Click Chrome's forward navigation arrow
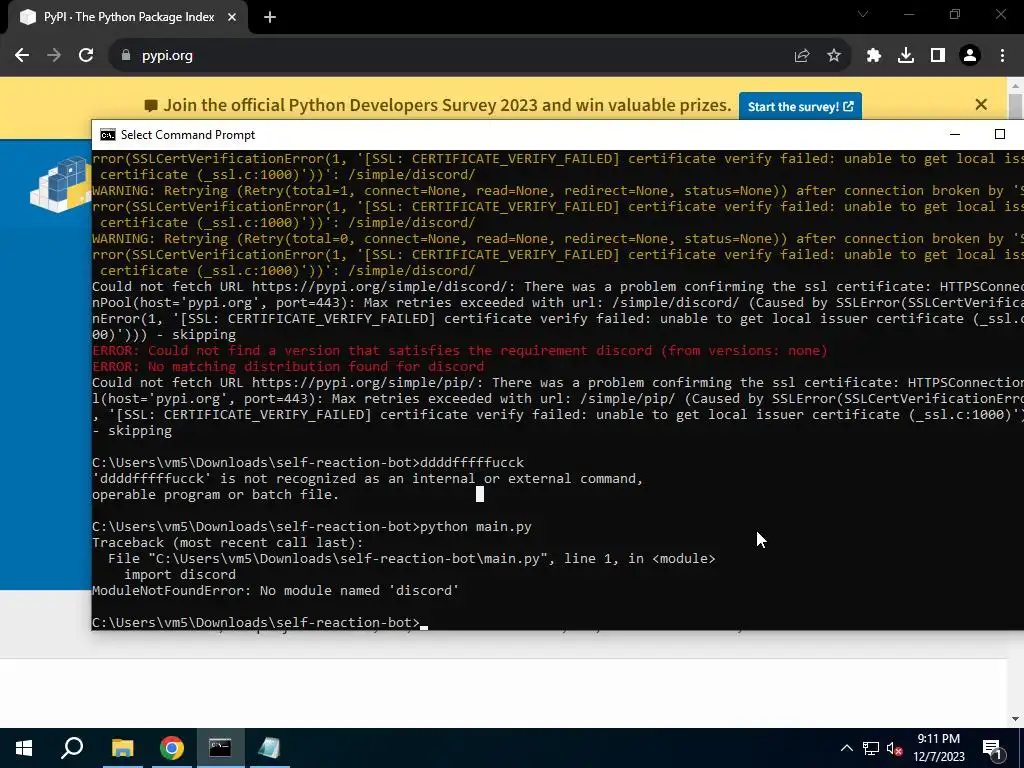 54,56
